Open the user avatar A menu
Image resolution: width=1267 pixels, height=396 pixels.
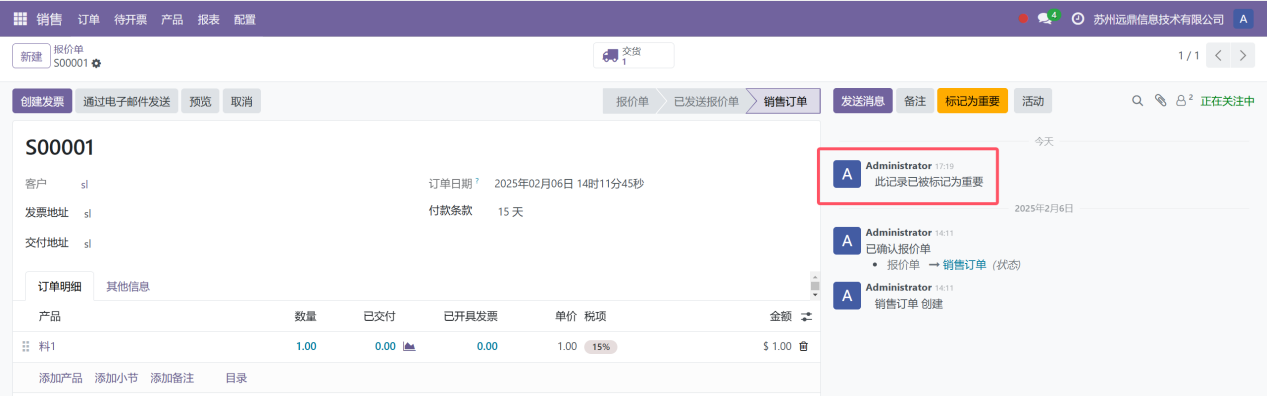pyautogui.click(x=1243, y=19)
